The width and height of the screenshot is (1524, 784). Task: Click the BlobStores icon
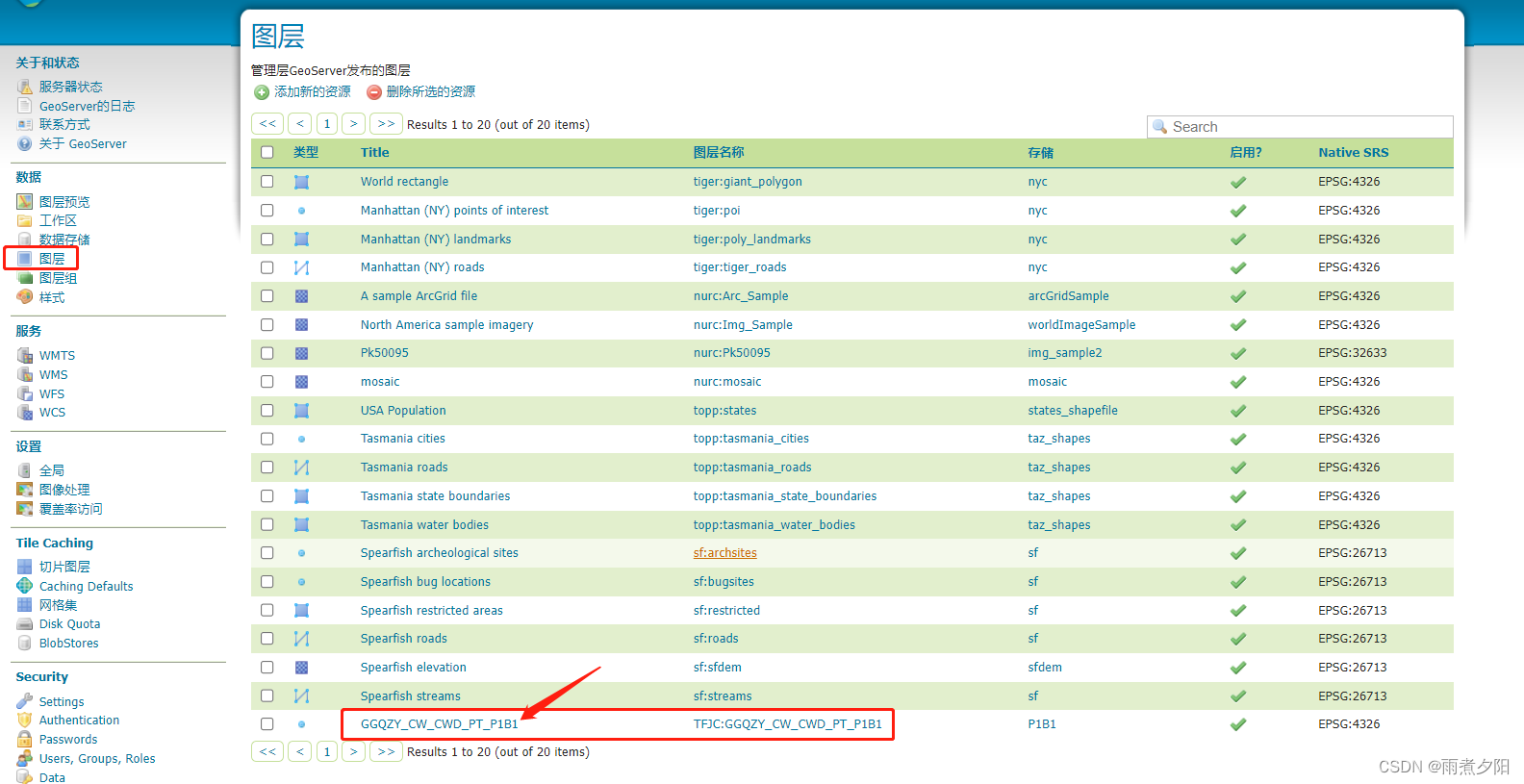point(25,644)
